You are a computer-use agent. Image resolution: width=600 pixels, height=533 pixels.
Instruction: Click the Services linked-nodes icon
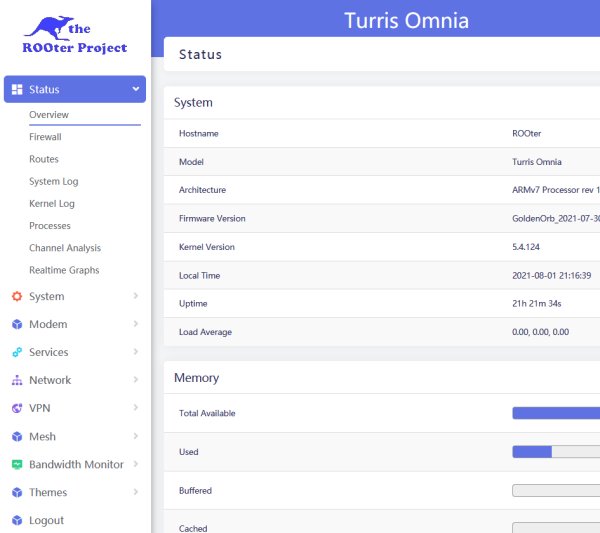pyautogui.click(x=17, y=352)
